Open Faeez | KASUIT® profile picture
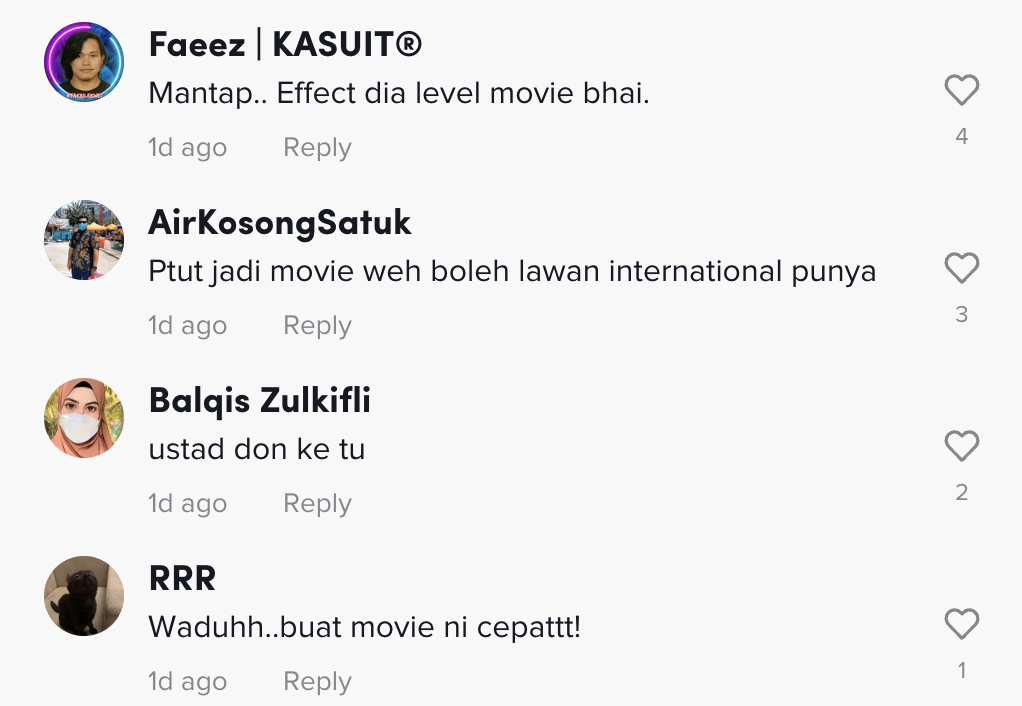The image size is (1022, 706). tap(84, 62)
